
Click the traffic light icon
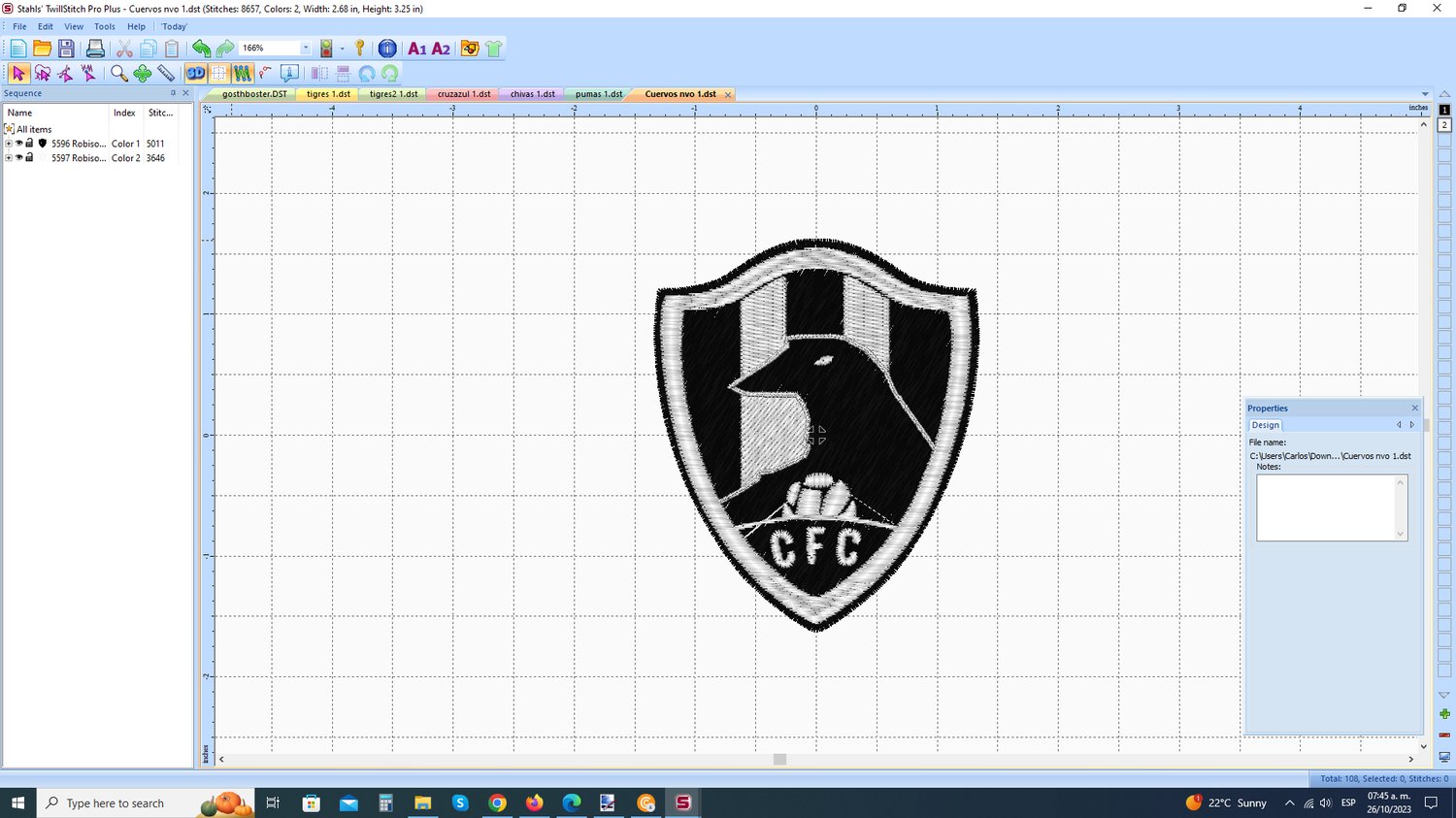click(327, 49)
